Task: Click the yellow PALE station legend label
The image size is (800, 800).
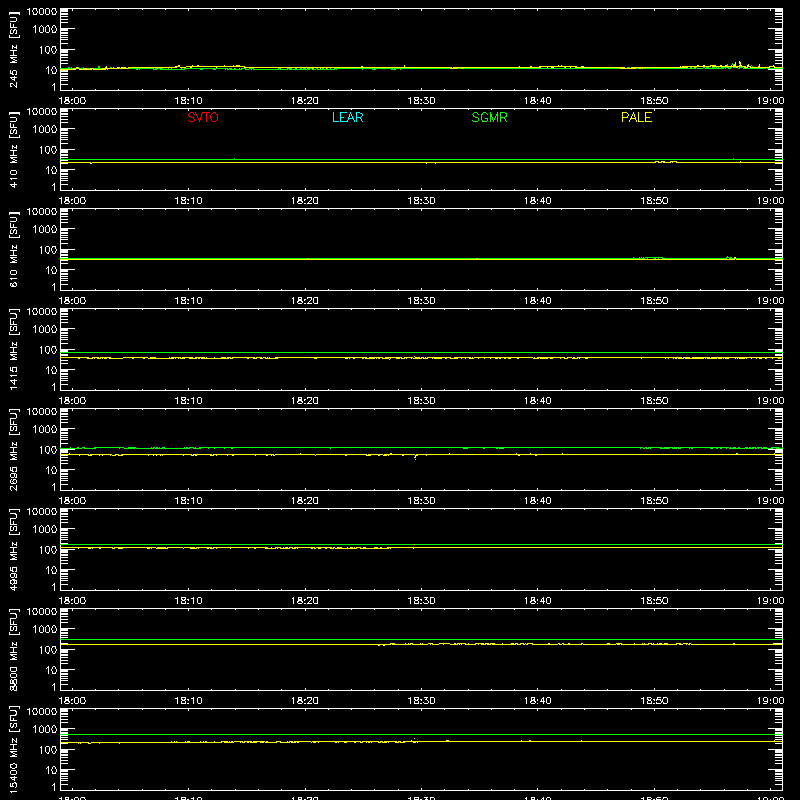Action: [x=636, y=117]
